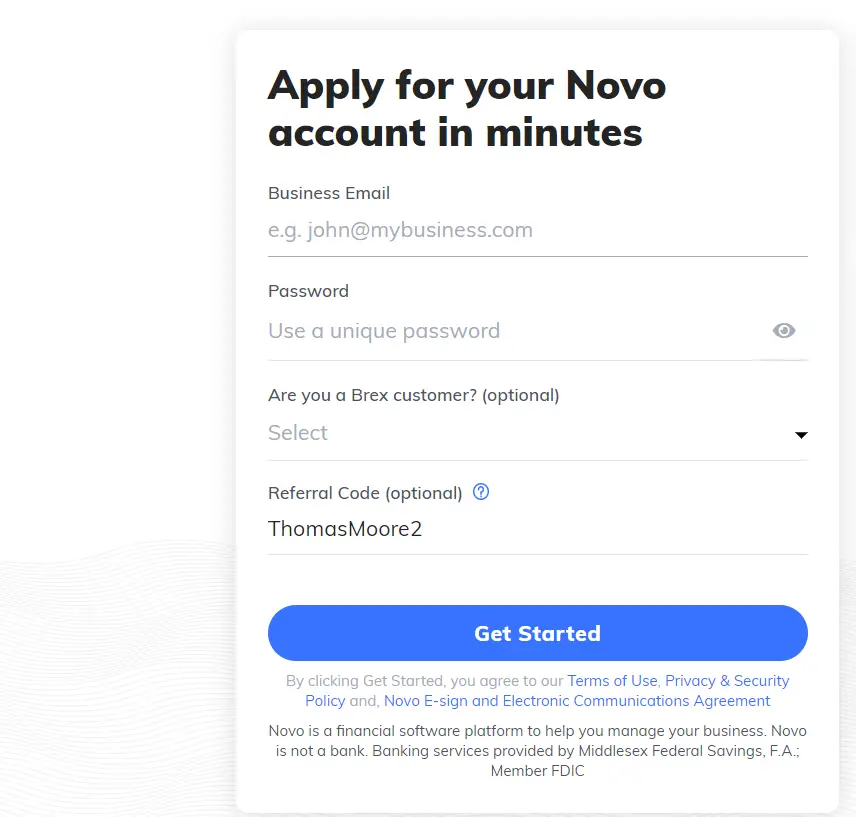The height and width of the screenshot is (817, 856).
Task: Click the Apply for your Novo account heading
Action: pyautogui.click(x=467, y=109)
